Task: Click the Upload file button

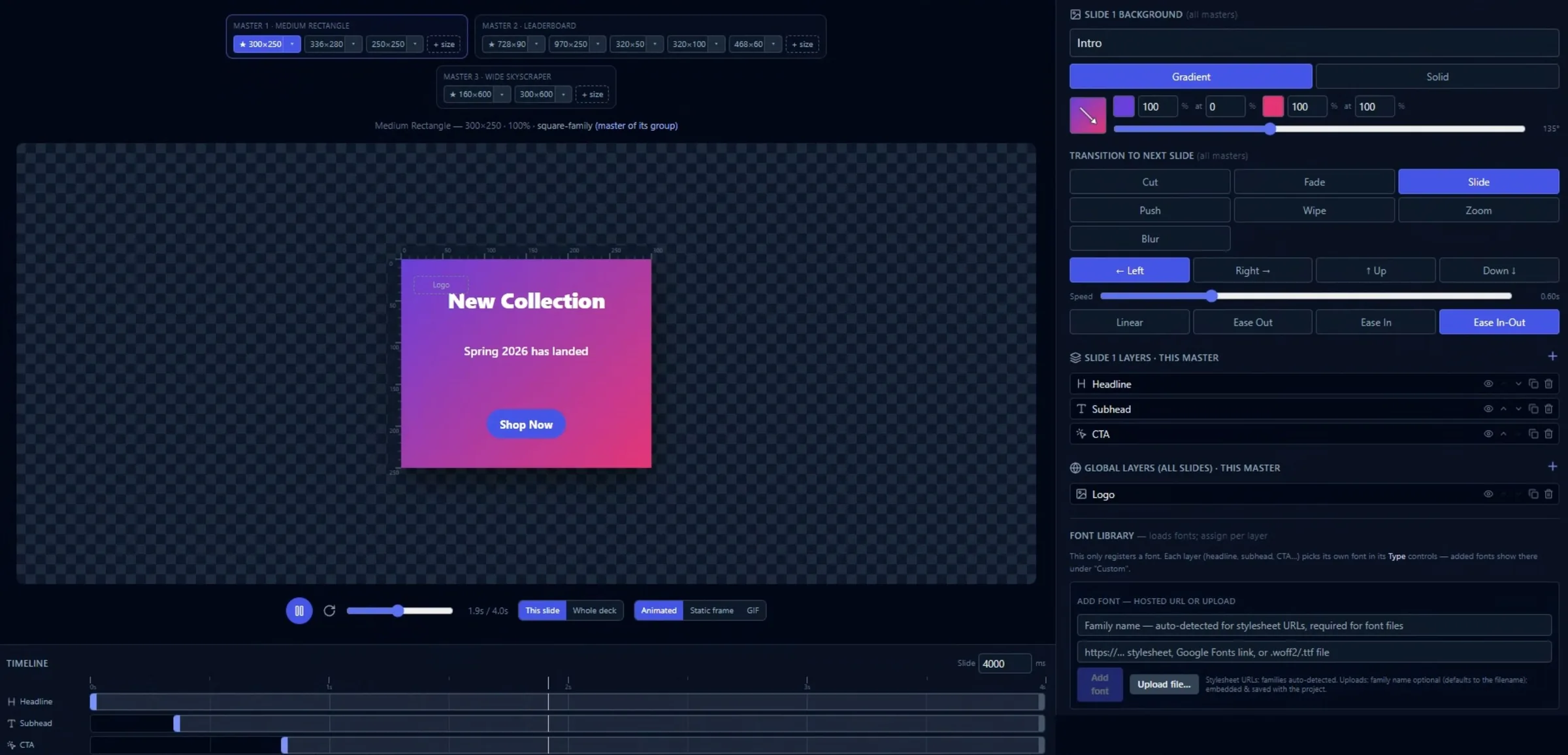Action: click(1164, 684)
